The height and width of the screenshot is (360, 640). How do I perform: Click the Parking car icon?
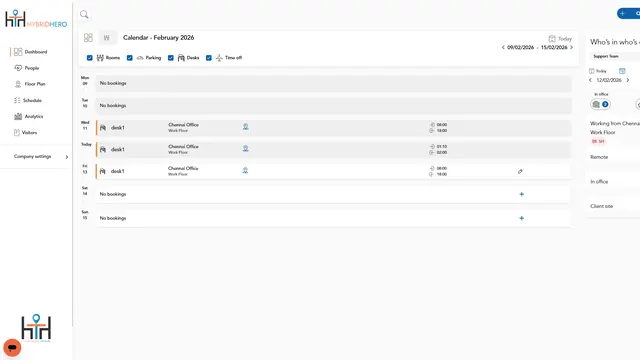tap(140, 58)
